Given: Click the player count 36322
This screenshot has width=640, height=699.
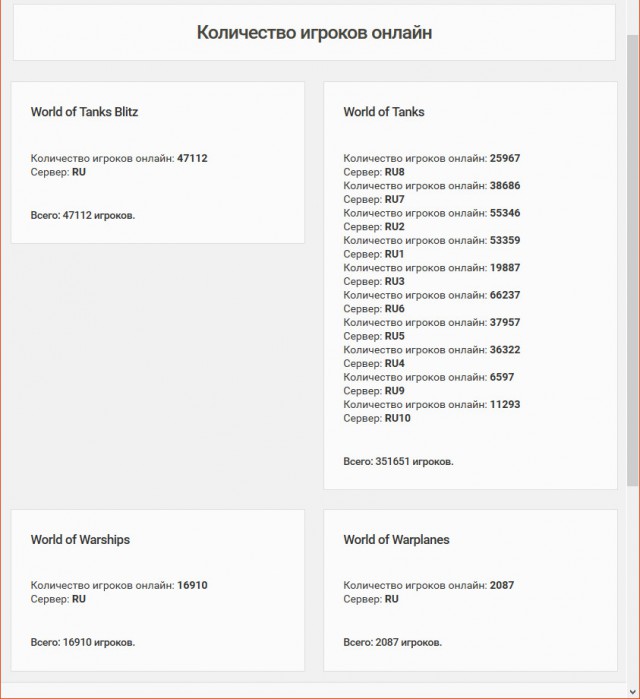Looking at the screenshot, I should tap(505, 350).
